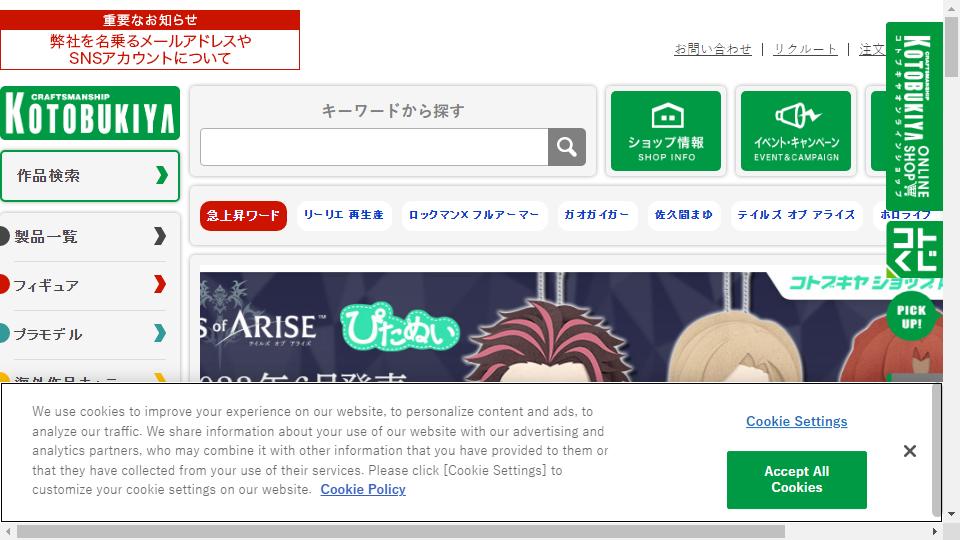Screen dimensions: 960x540
Task: Open the Shop Info tile
Action: click(666, 131)
